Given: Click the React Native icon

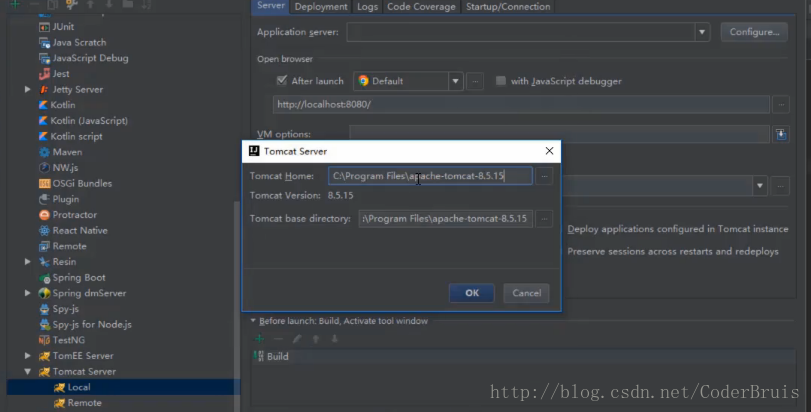Looking at the screenshot, I should pos(44,231).
